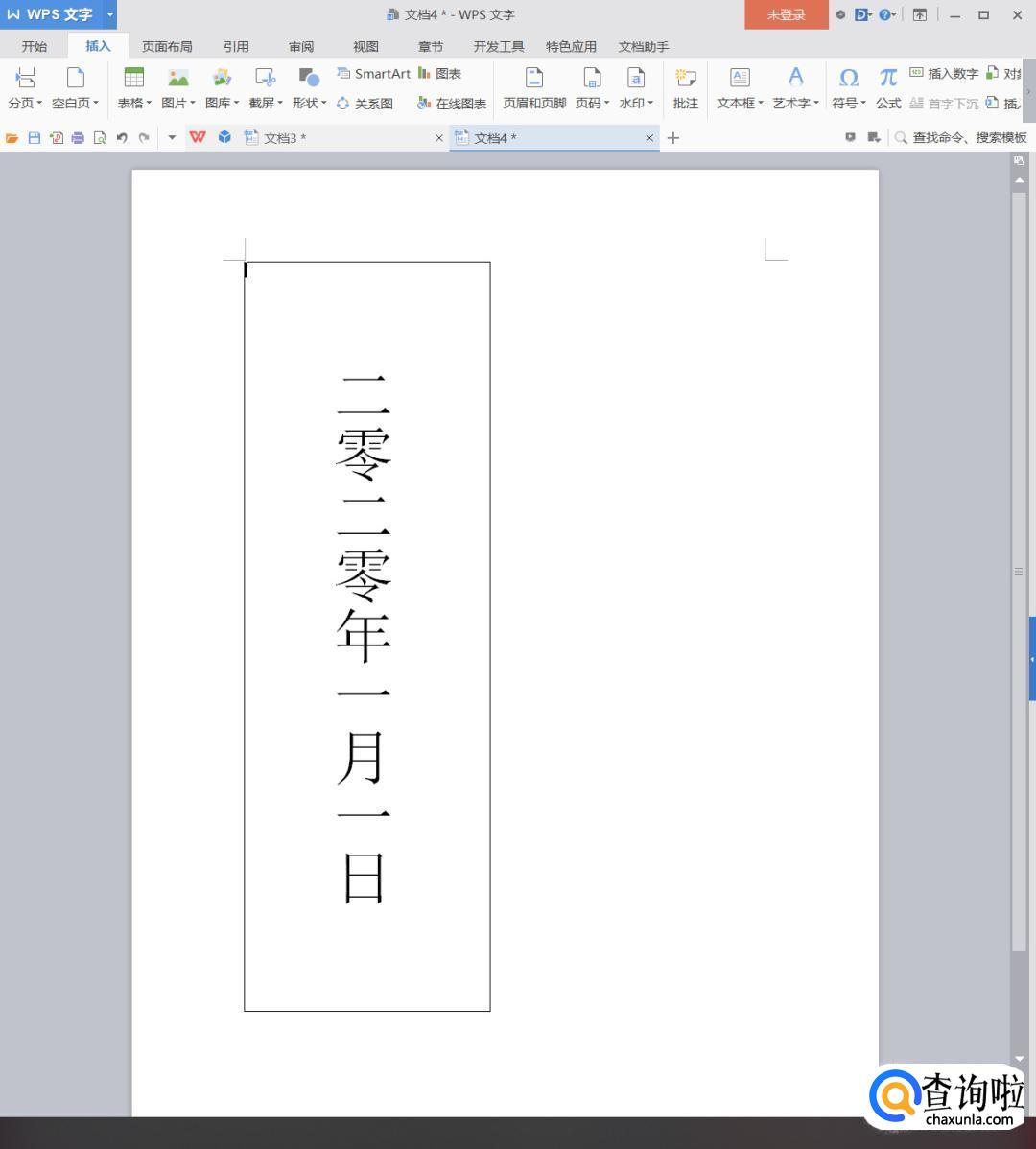The width and height of the screenshot is (1036, 1149).
Task: Redo the last action
Action: [144, 138]
